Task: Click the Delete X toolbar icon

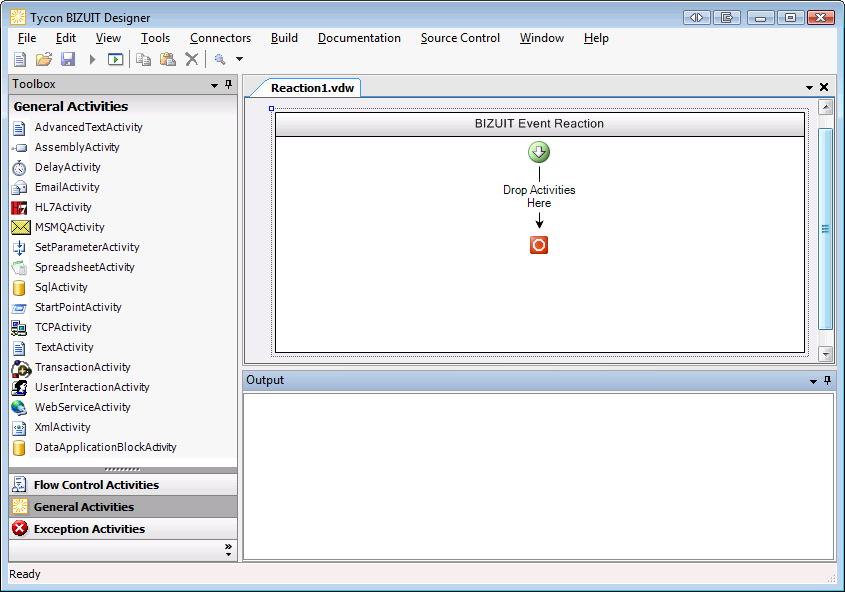Action: (192, 59)
